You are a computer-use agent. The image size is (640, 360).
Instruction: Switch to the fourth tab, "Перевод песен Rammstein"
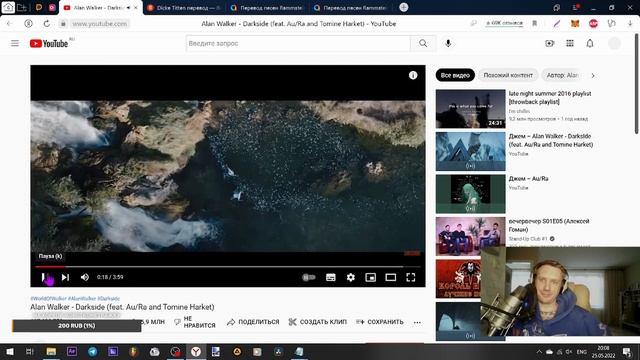(x=351, y=8)
